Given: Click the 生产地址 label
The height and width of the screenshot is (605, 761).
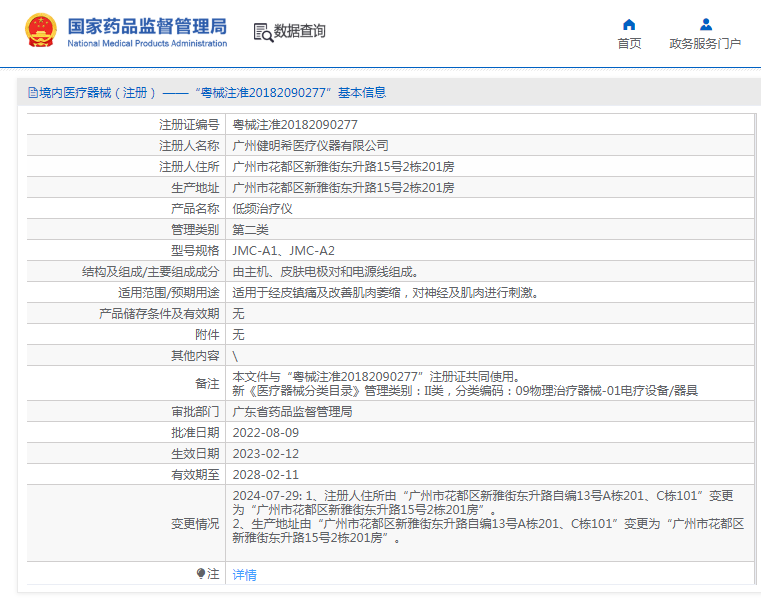Looking at the screenshot, I should [195, 188].
